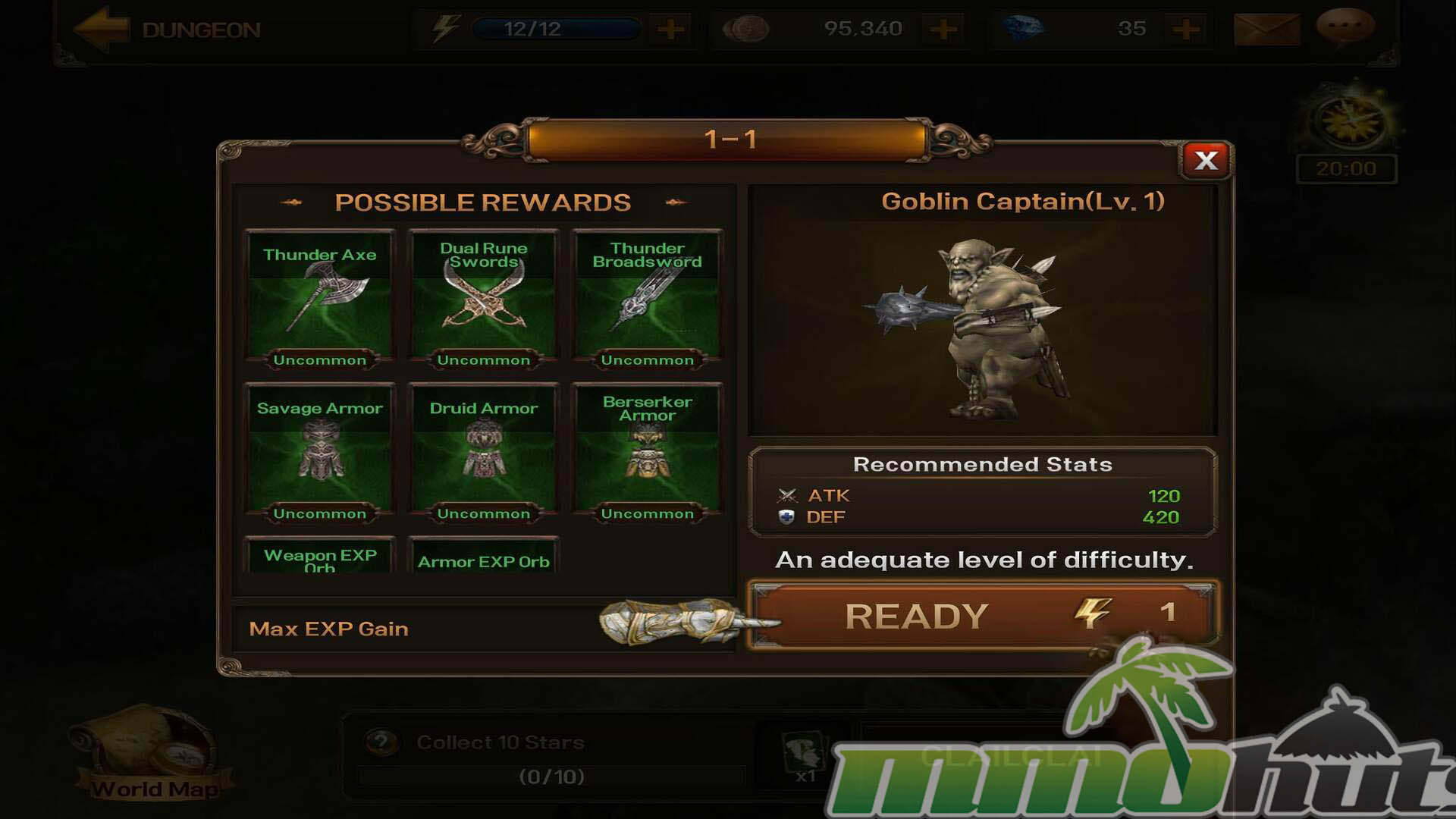
Task: Add more energy with plus icon
Action: tap(670, 30)
